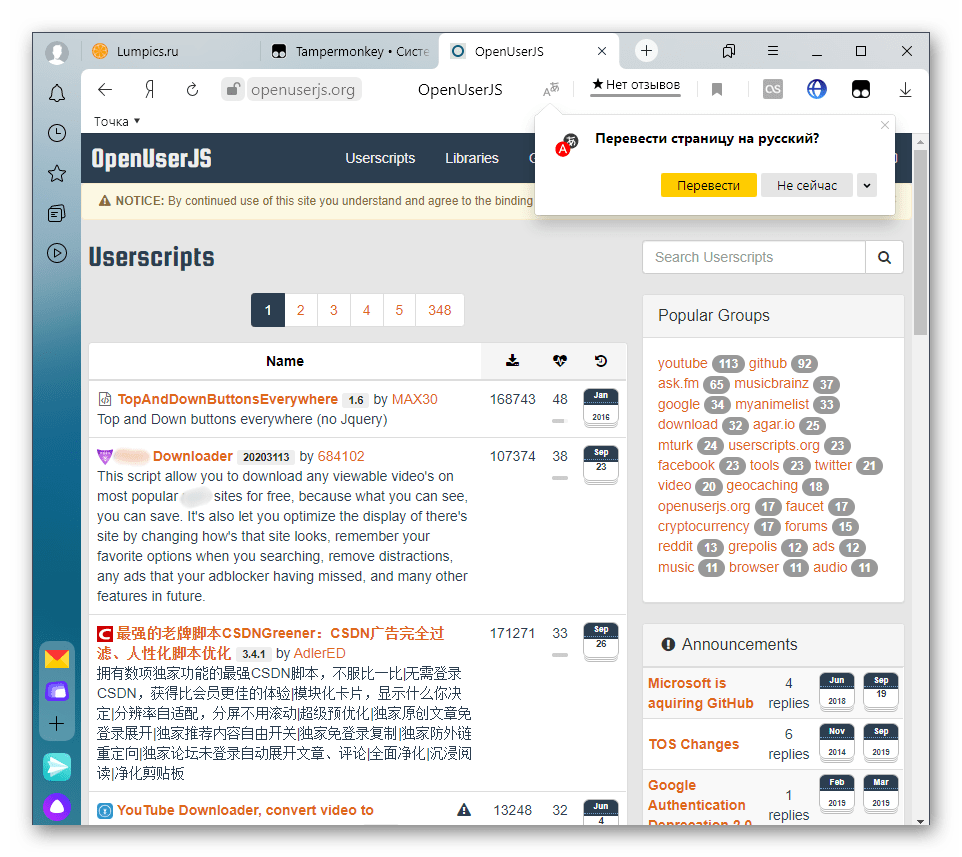Open the Mail app in sidebar
Viewport: 962px width, 857px height.
(x=56, y=659)
